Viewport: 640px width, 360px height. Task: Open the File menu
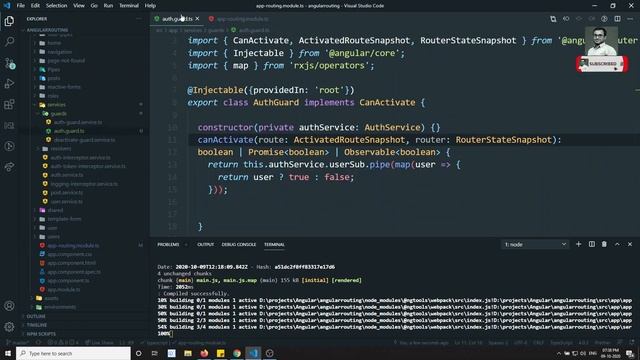pos(20,6)
